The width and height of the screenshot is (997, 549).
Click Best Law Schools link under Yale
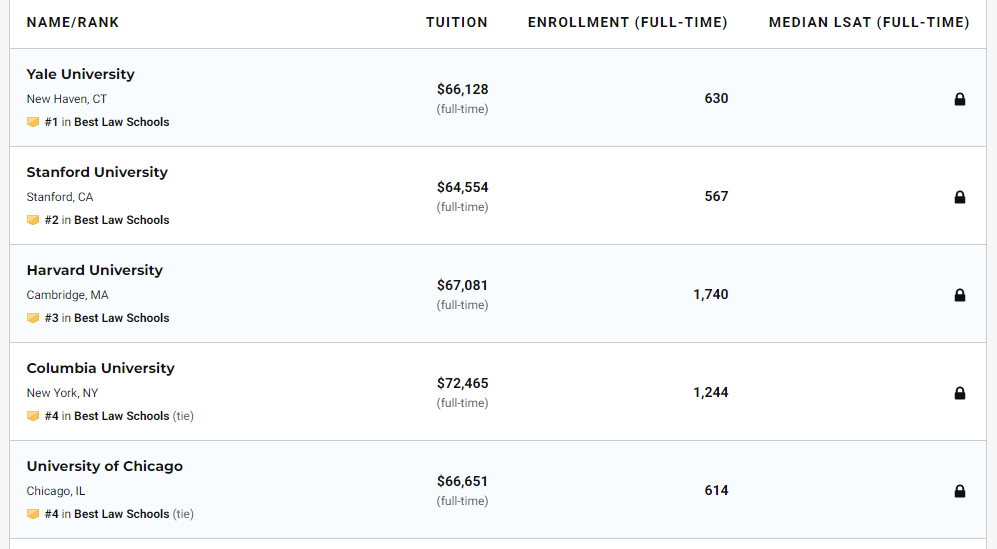121,122
